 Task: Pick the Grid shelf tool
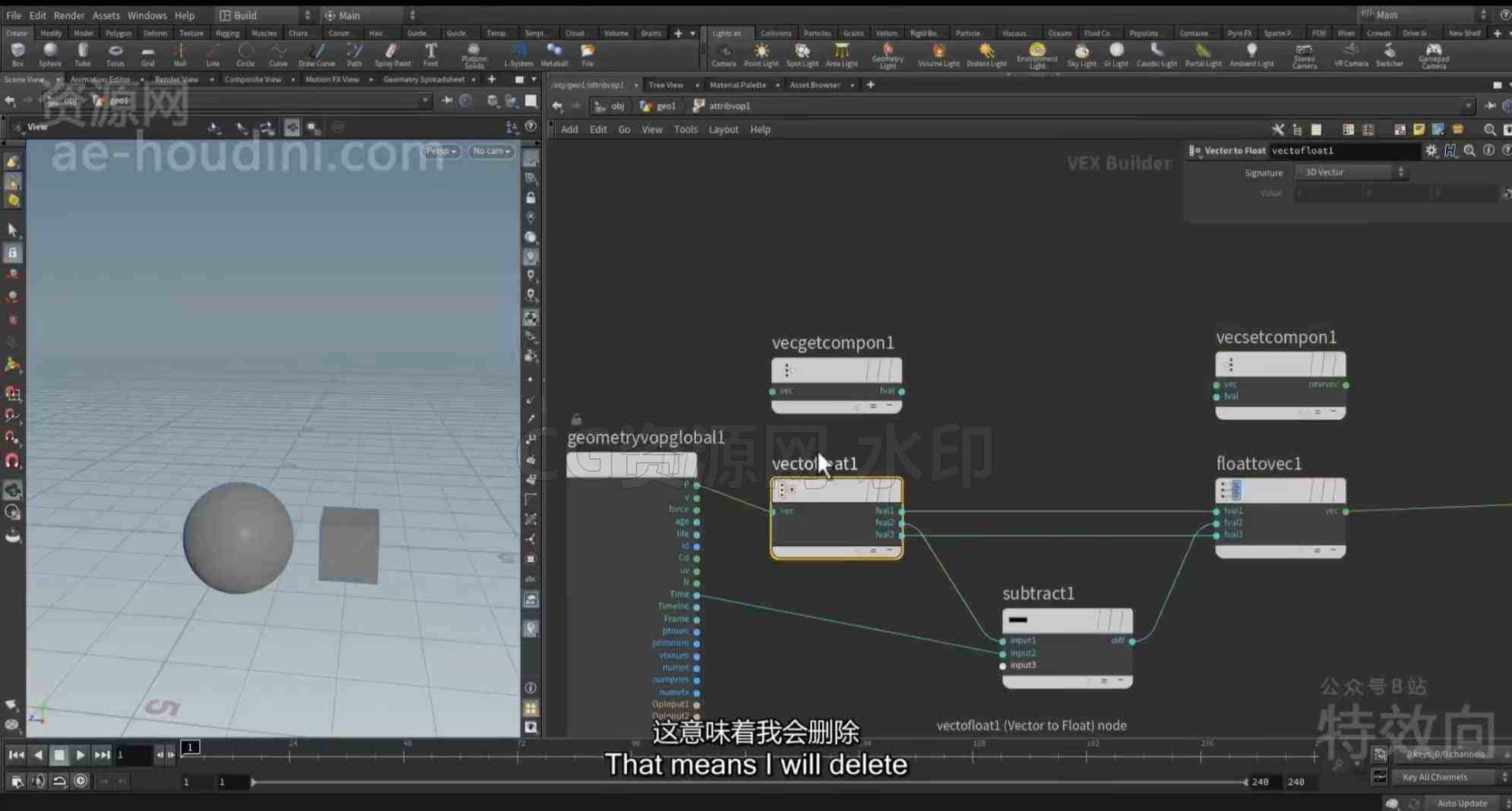pyautogui.click(x=147, y=54)
